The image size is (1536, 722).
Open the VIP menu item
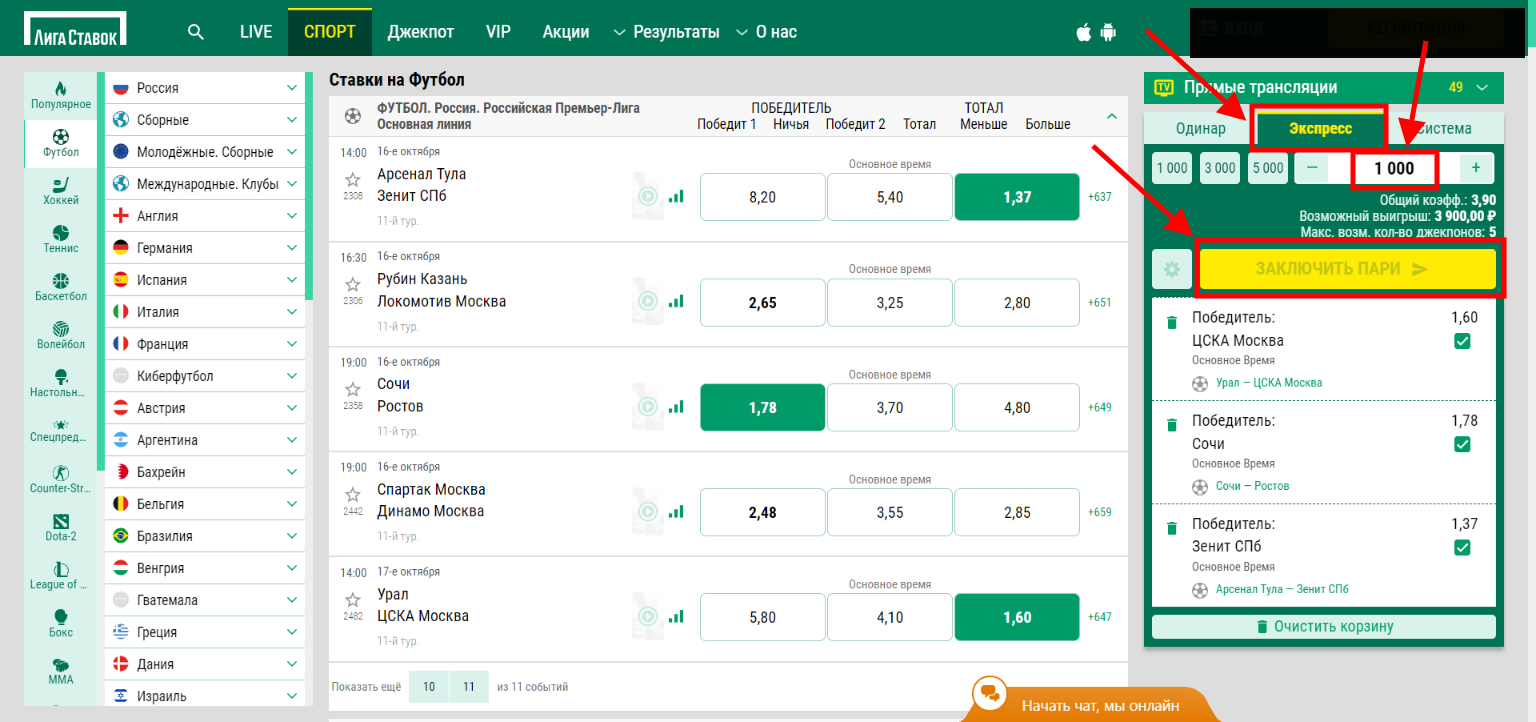(498, 32)
